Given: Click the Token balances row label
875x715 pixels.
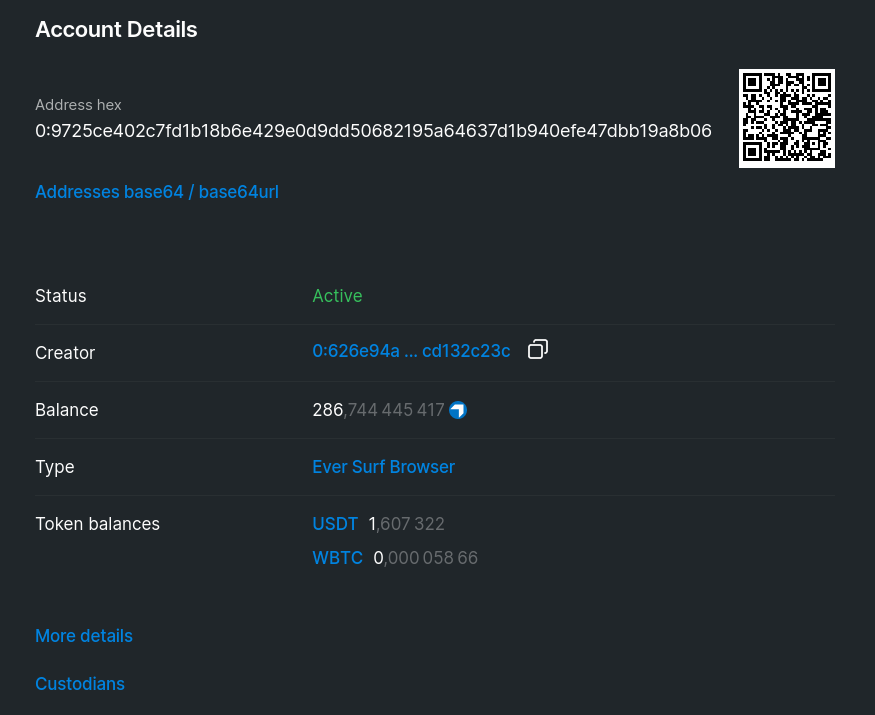Looking at the screenshot, I should click(98, 524).
